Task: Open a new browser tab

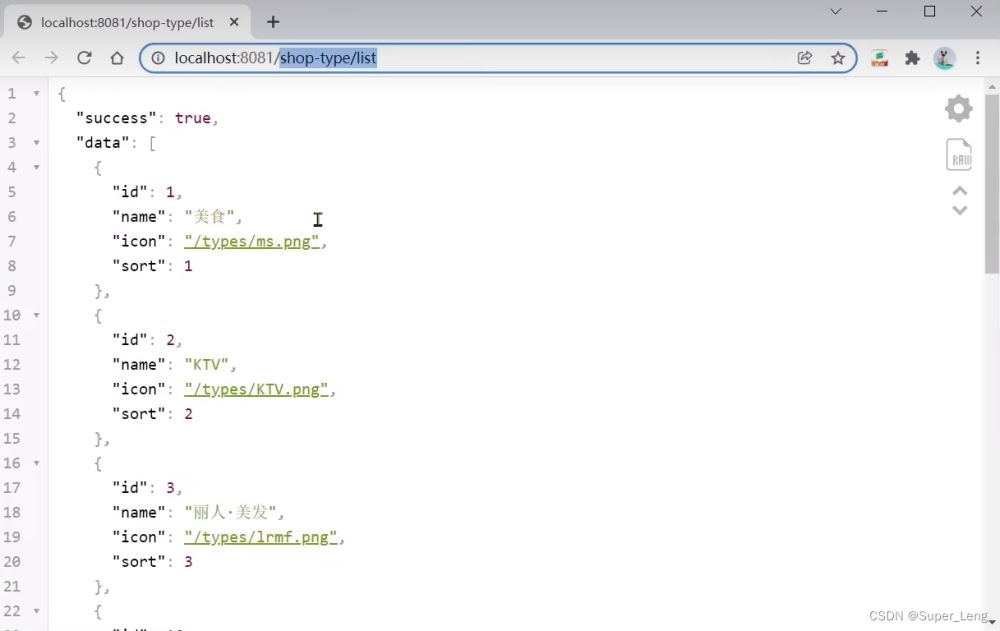Action: coord(273,22)
